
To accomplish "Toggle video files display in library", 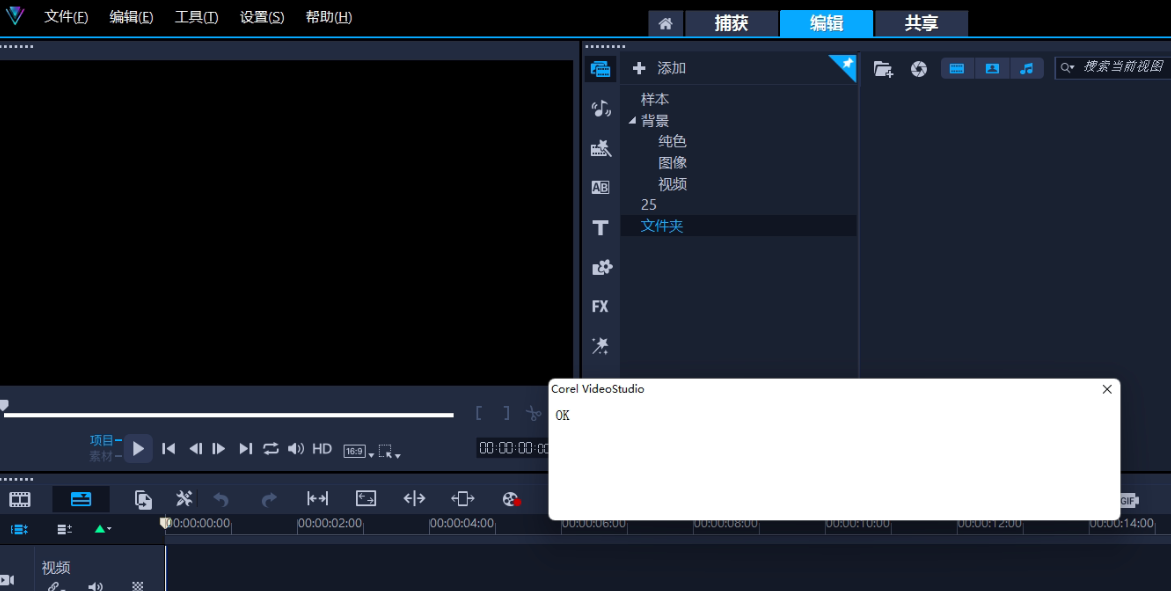I will [x=957, y=69].
